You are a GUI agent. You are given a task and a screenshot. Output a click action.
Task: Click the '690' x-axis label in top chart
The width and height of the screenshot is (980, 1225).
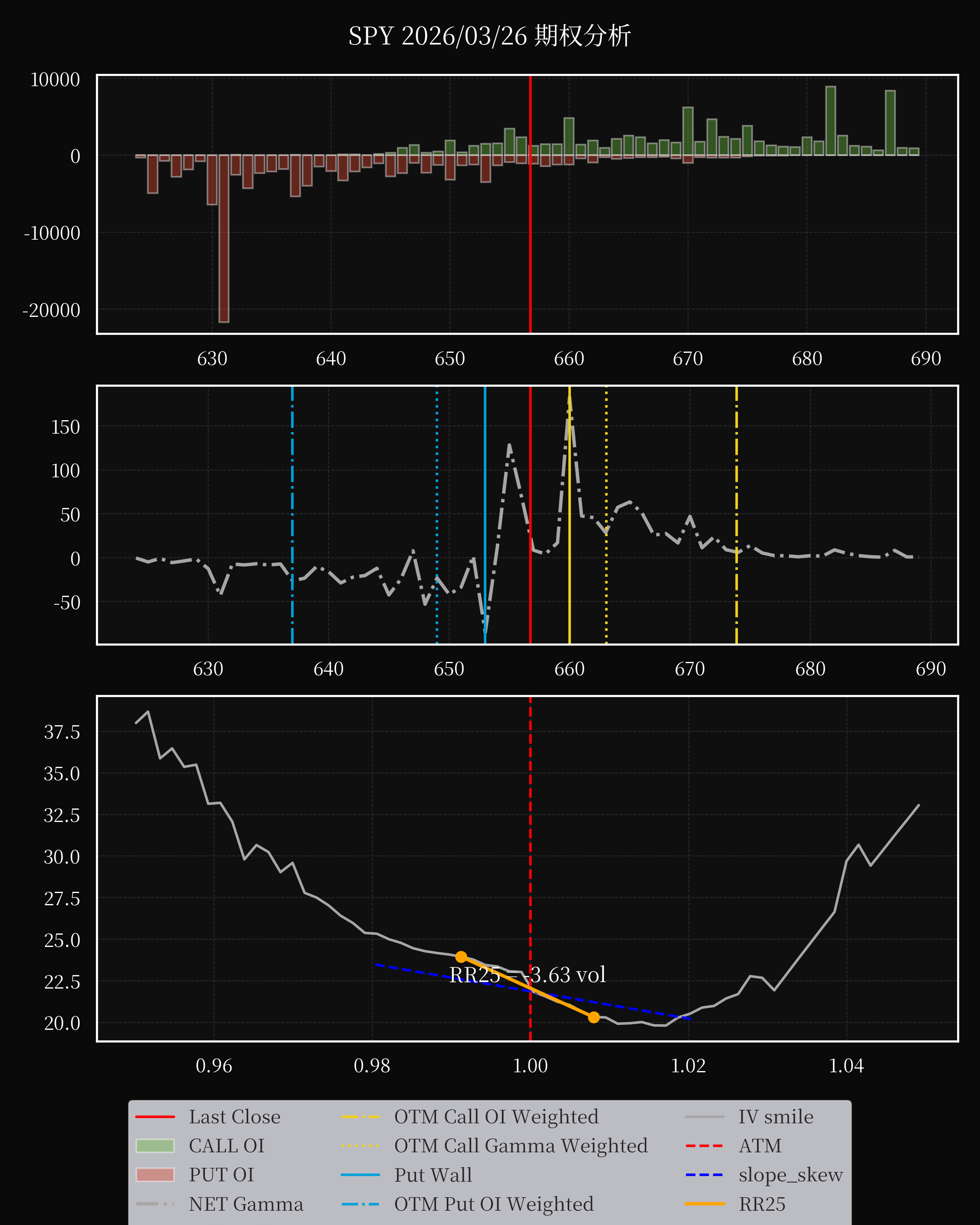click(x=926, y=359)
